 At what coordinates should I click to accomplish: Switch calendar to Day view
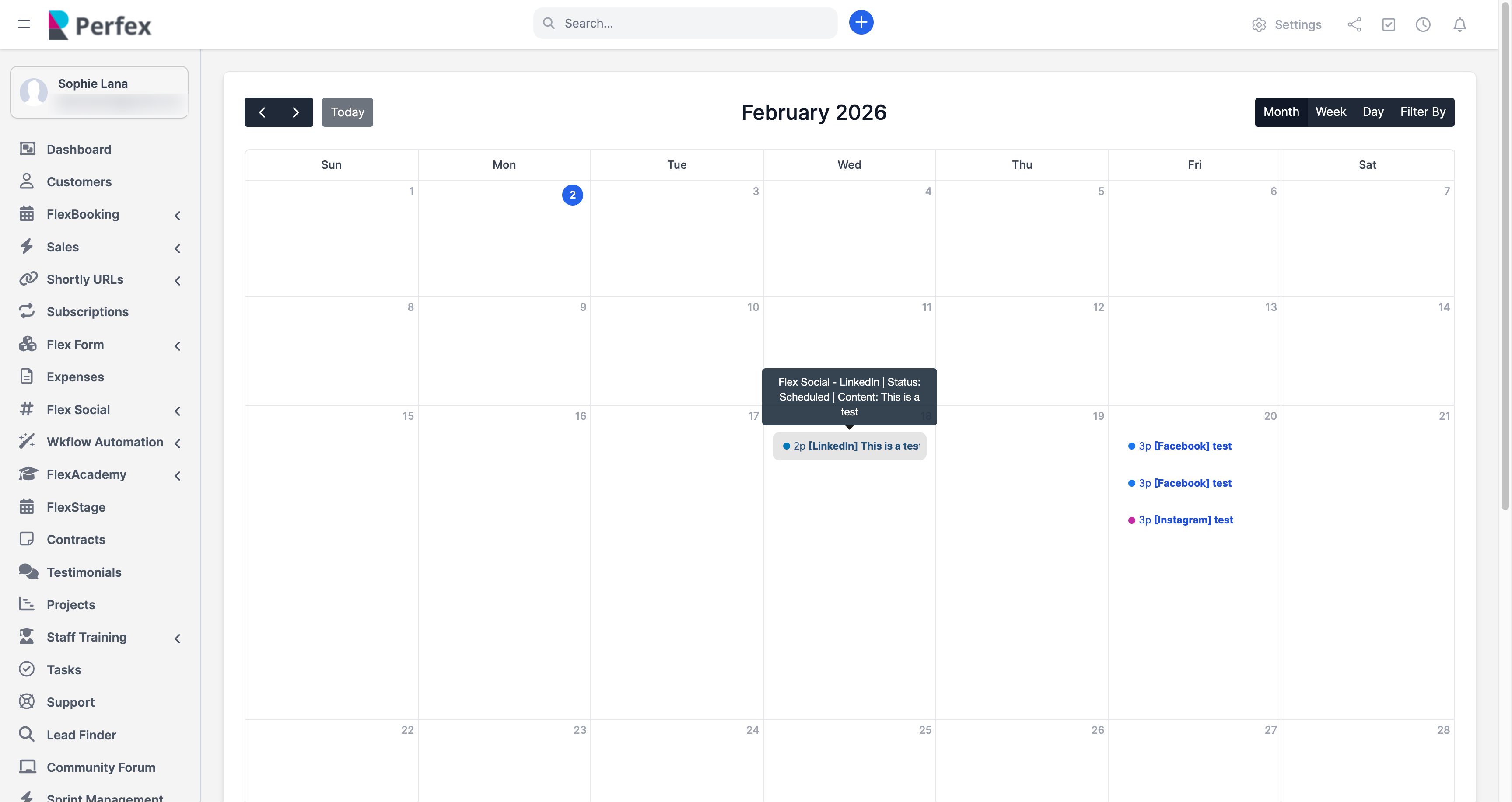click(1372, 112)
